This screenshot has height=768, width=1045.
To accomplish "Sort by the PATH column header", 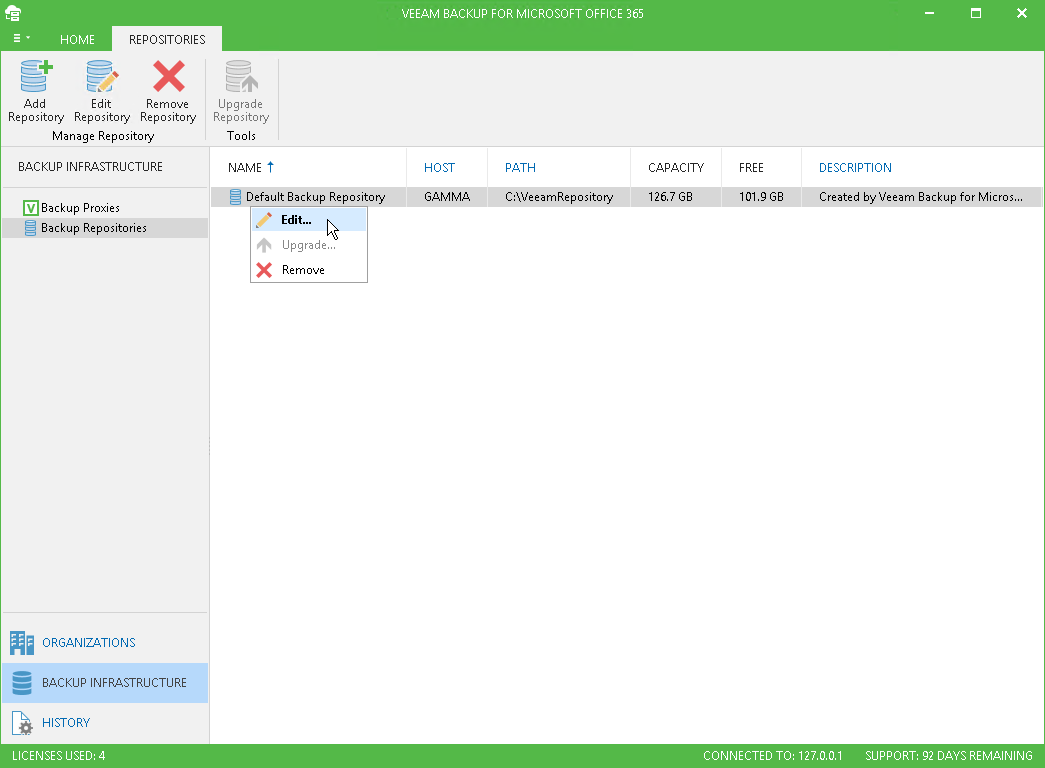I will pos(520,167).
